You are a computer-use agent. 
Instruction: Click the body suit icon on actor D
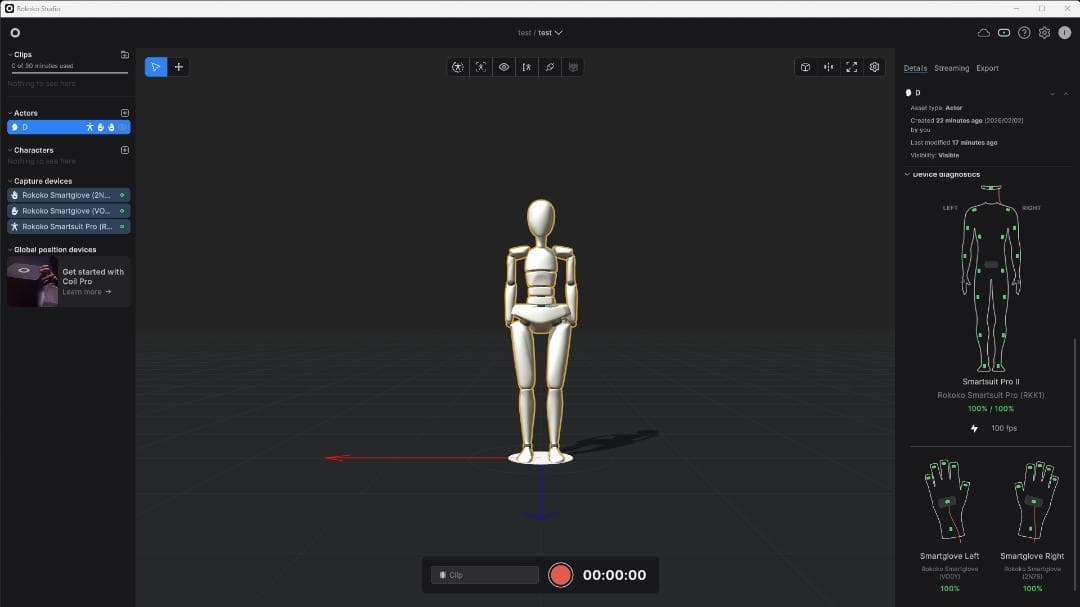point(90,127)
